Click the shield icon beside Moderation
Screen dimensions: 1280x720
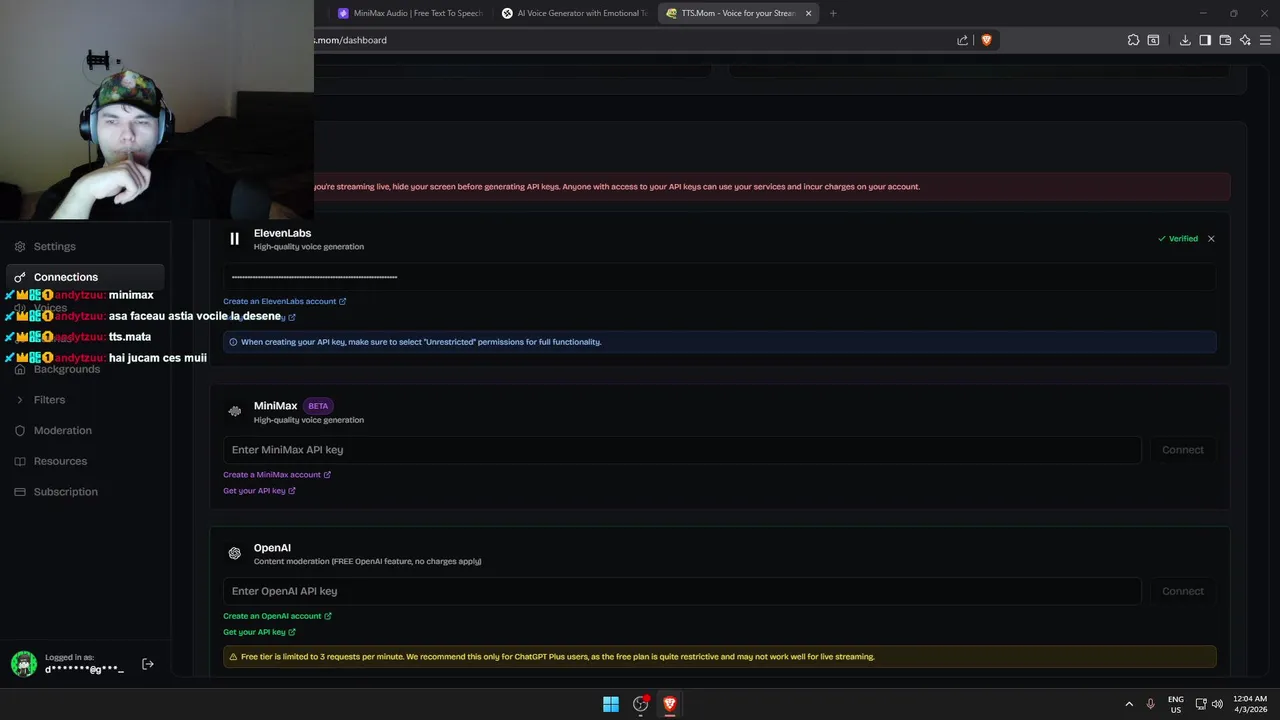20,430
